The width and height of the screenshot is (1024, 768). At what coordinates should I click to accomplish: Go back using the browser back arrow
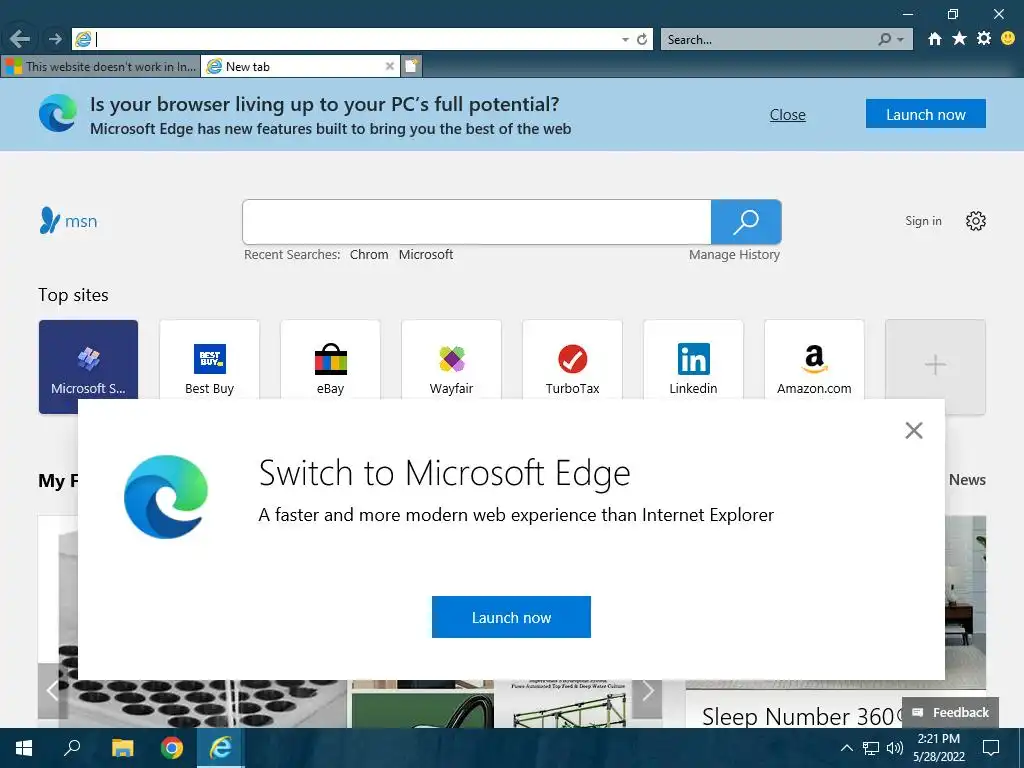(x=20, y=39)
